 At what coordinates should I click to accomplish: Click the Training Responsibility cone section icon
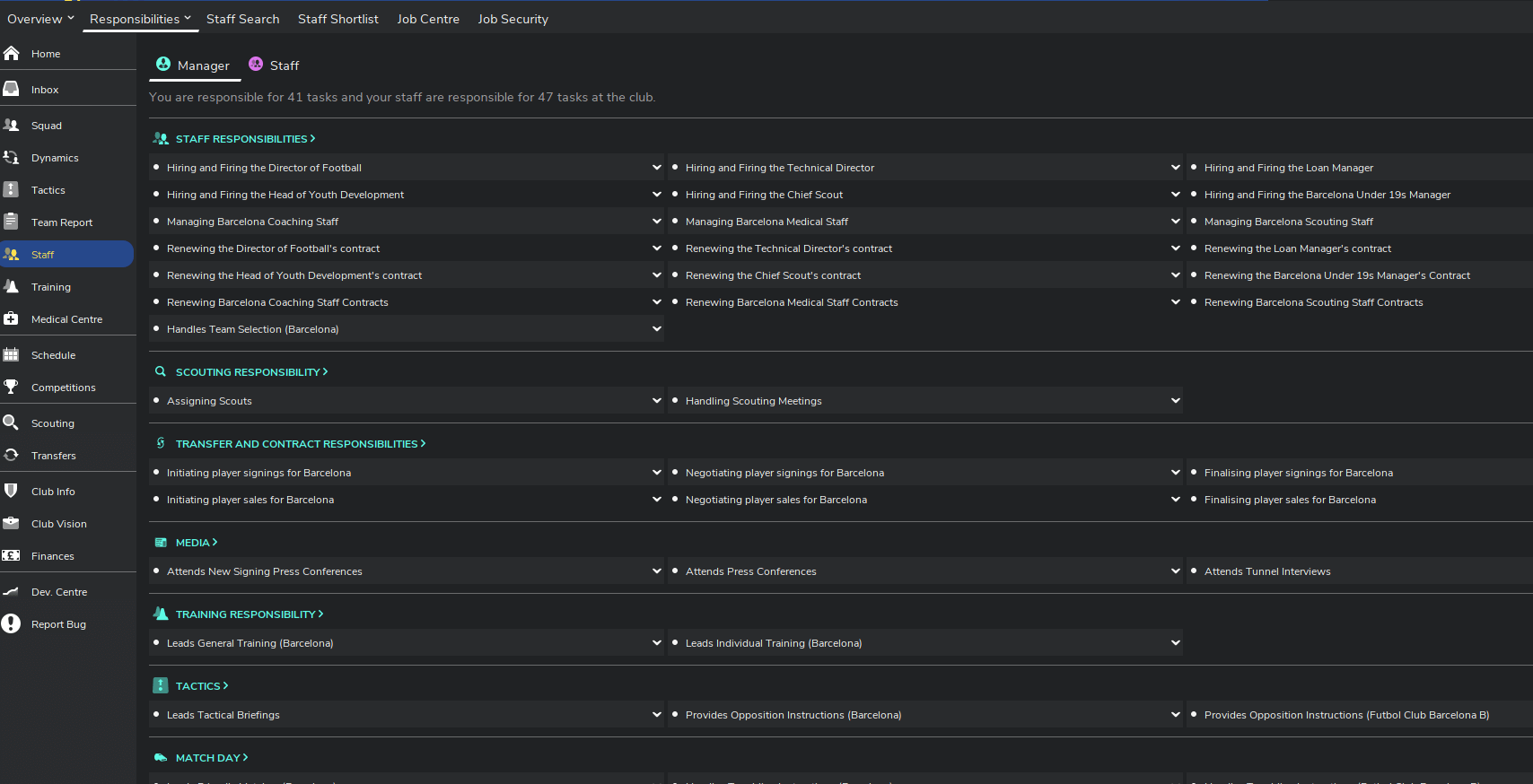161,614
